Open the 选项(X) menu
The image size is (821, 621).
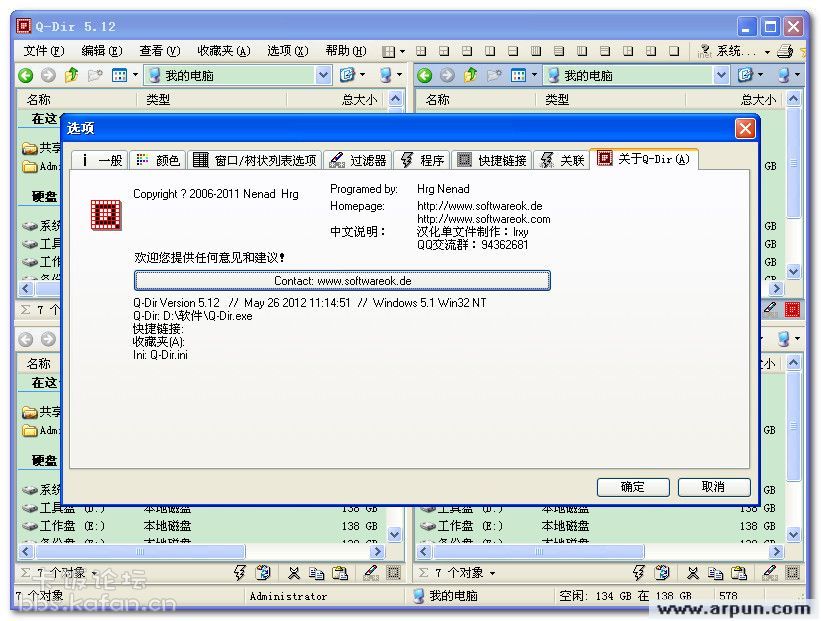pyautogui.click(x=287, y=51)
